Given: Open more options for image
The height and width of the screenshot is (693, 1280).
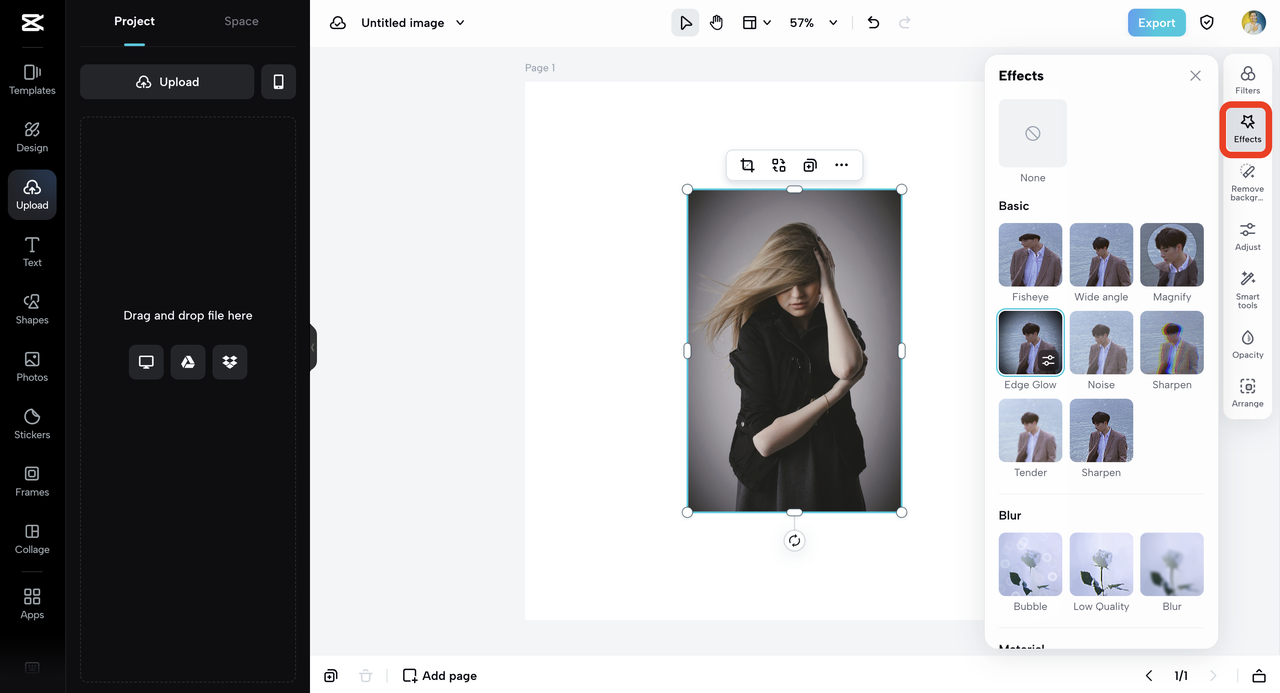Looking at the screenshot, I should (842, 165).
